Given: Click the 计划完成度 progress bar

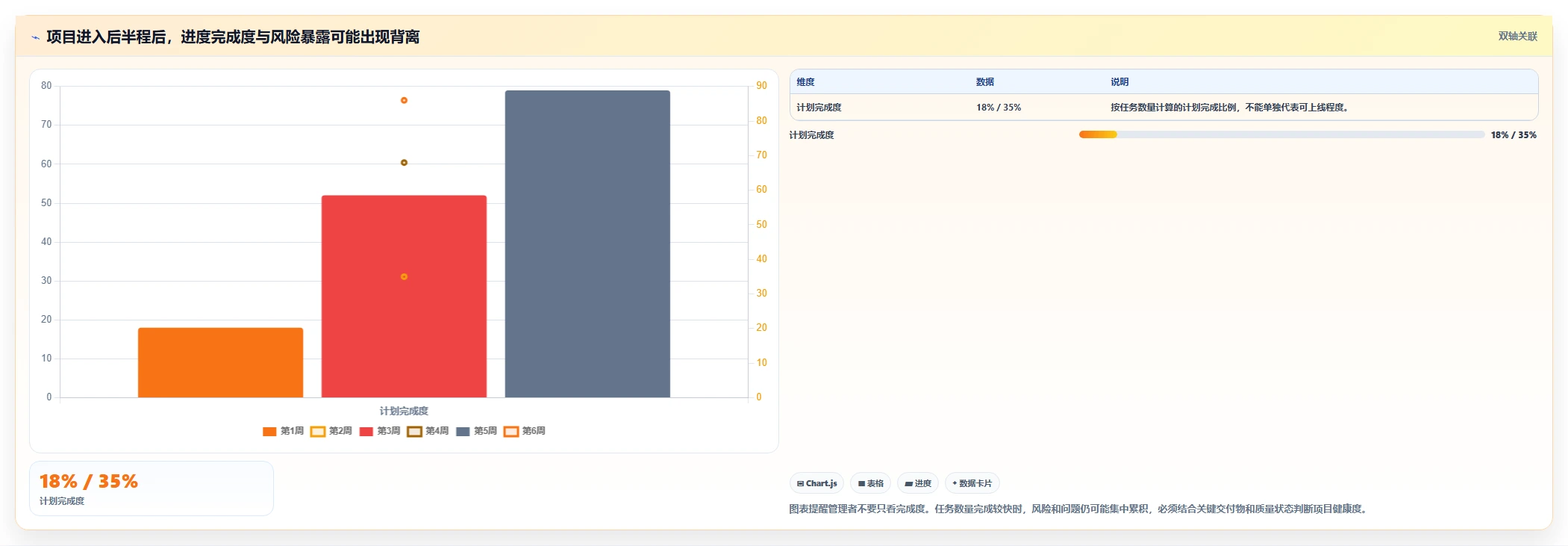Looking at the screenshot, I should 1281,134.
